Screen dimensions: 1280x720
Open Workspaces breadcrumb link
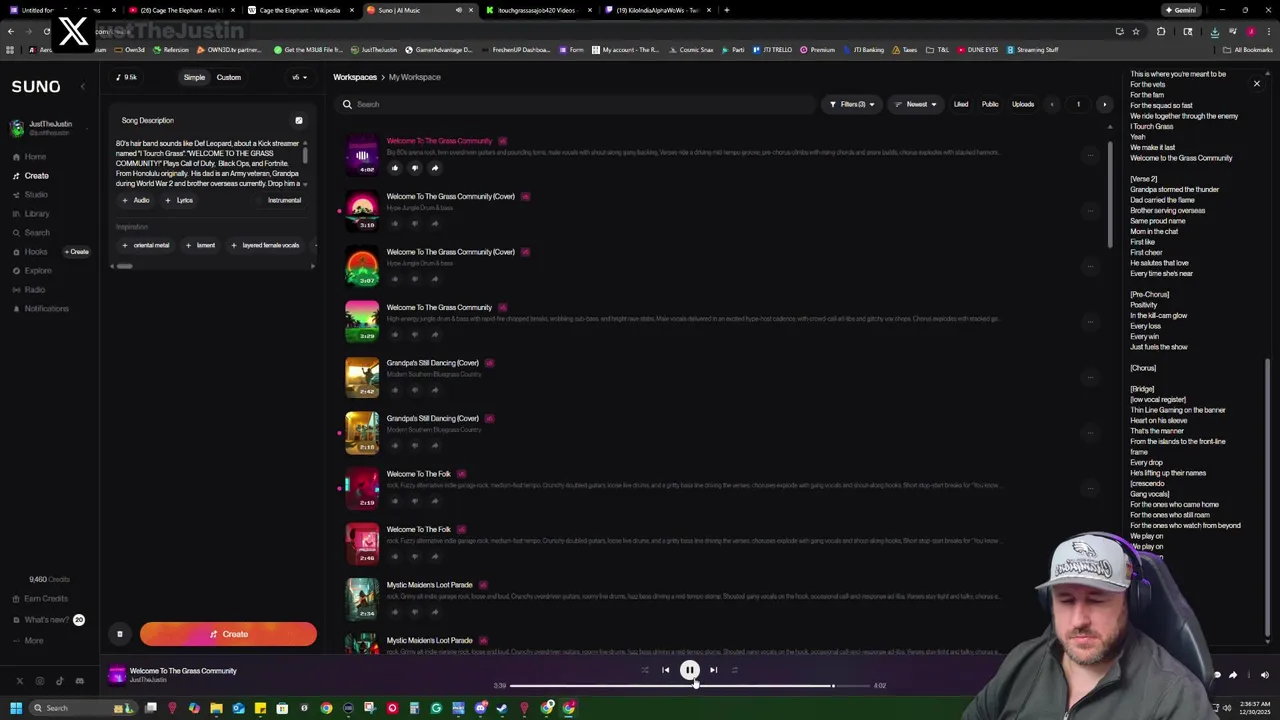click(x=355, y=77)
